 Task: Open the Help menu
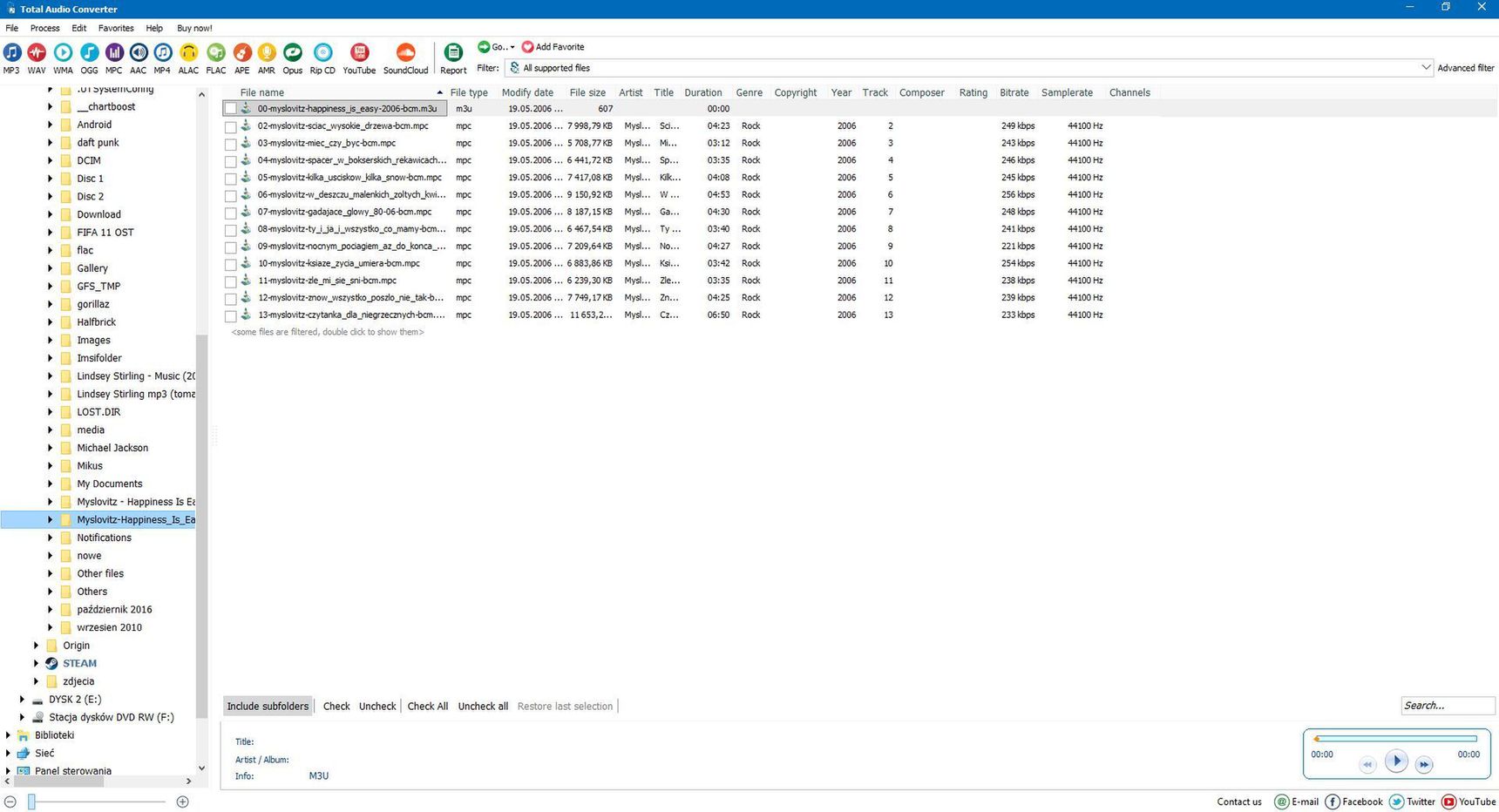click(x=154, y=28)
